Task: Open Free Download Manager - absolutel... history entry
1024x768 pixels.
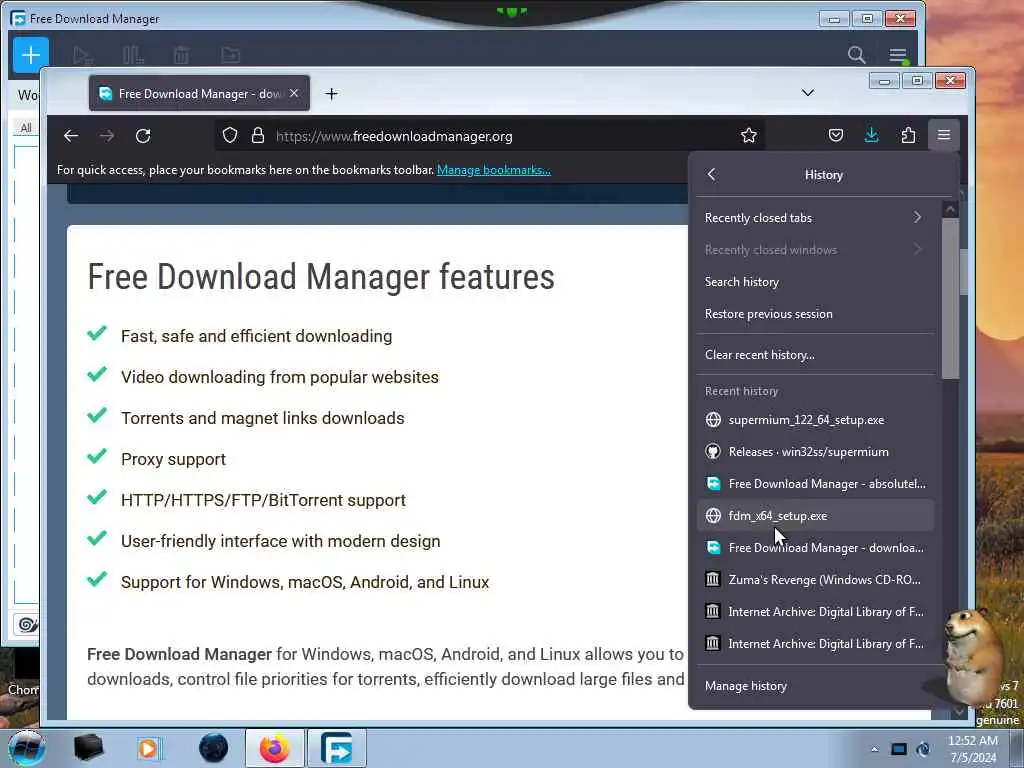Action: pos(814,484)
